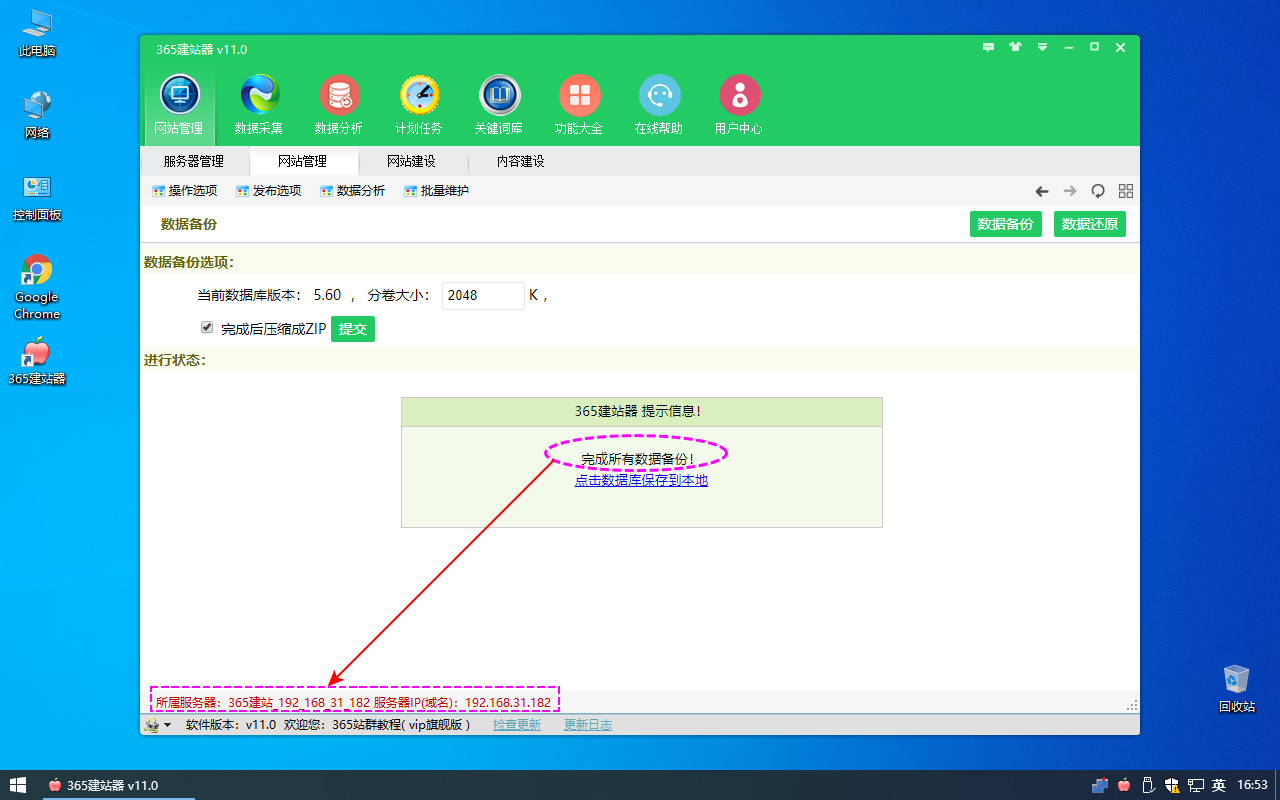This screenshot has height=800, width=1280.
Task: Open 关键词库 book icon
Action: tap(499, 105)
